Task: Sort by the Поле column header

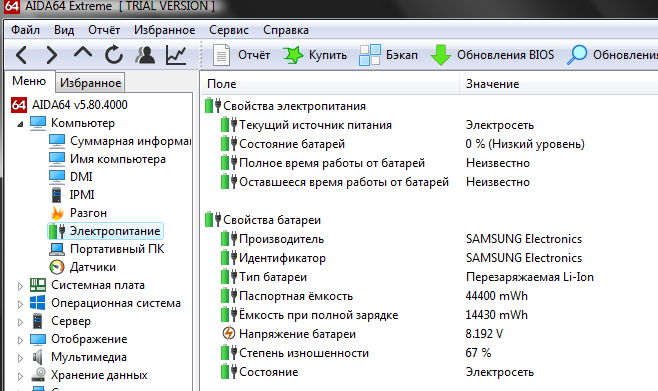Action: pos(331,84)
